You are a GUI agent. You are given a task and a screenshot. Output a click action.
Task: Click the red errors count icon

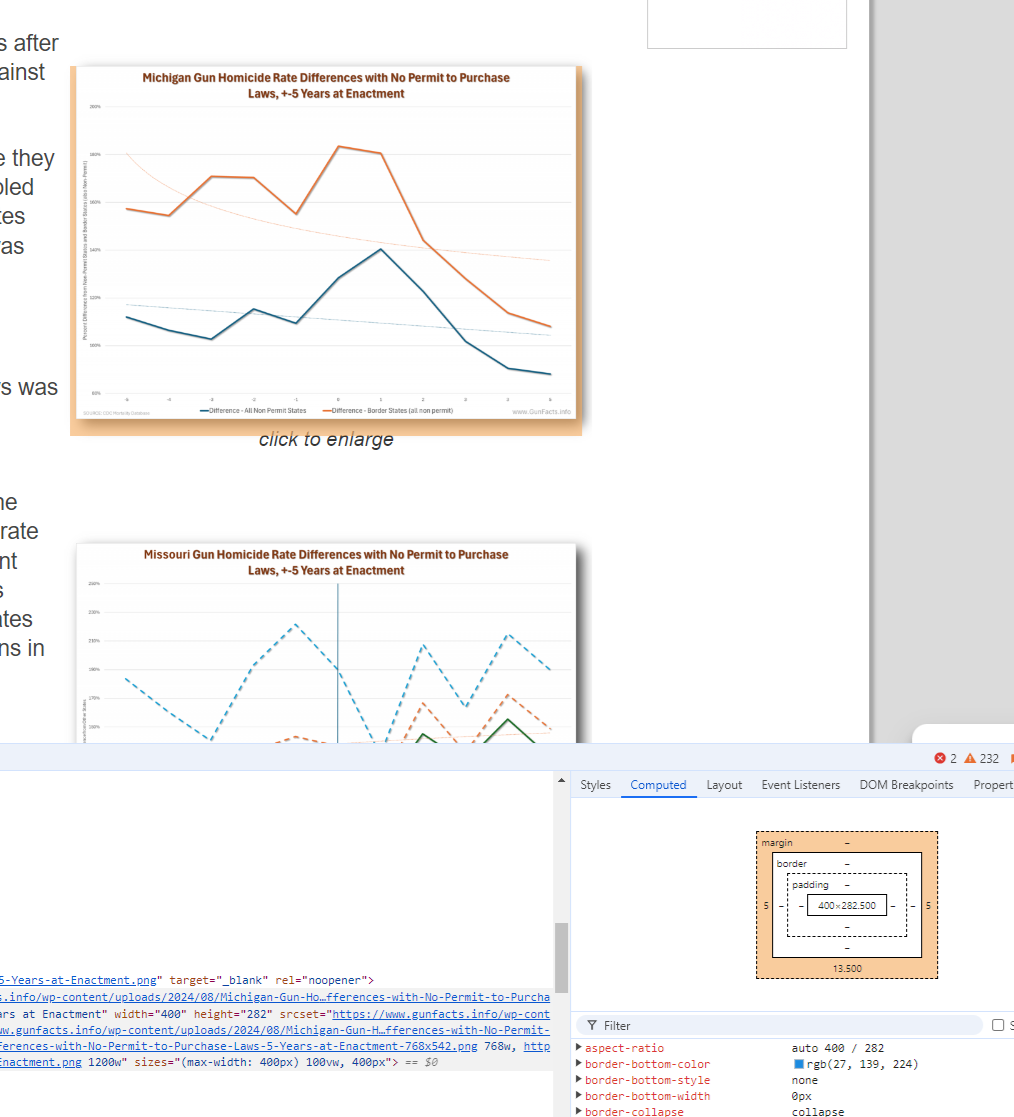(x=940, y=758)
